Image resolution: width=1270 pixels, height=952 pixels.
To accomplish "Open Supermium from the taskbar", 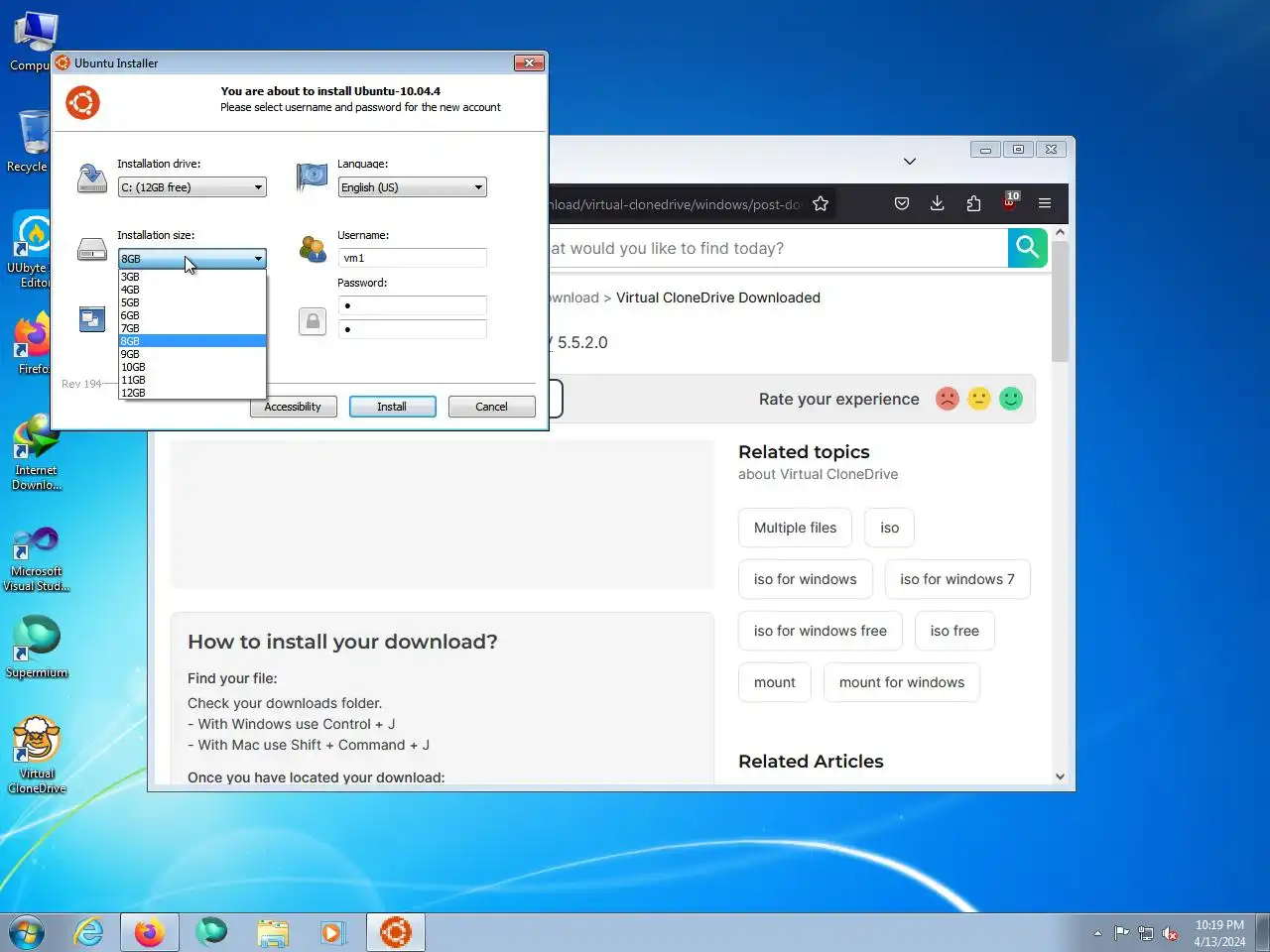I will point(211,932).
